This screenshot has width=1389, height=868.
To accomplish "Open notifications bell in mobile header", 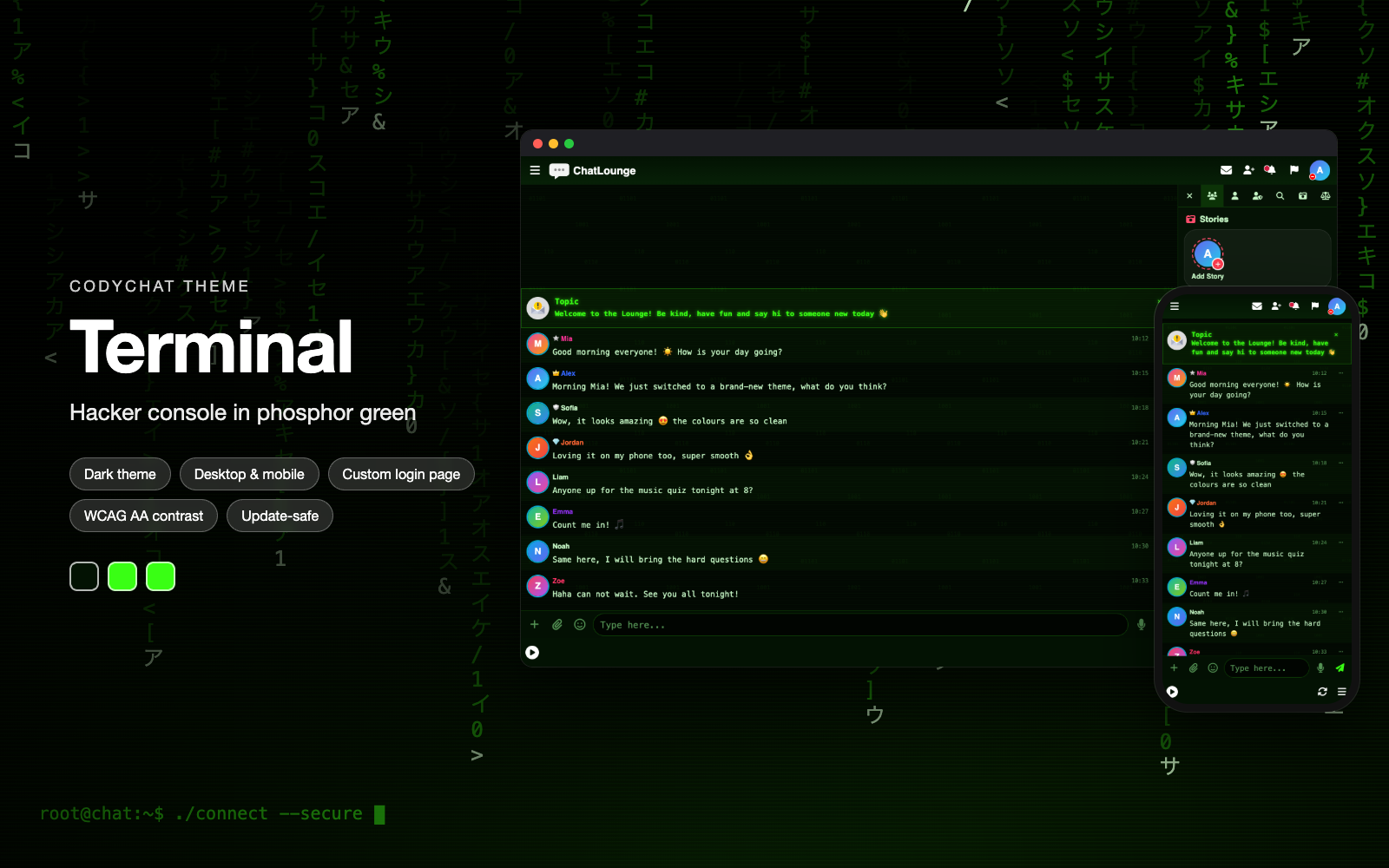I will [x=1294, y=306].
